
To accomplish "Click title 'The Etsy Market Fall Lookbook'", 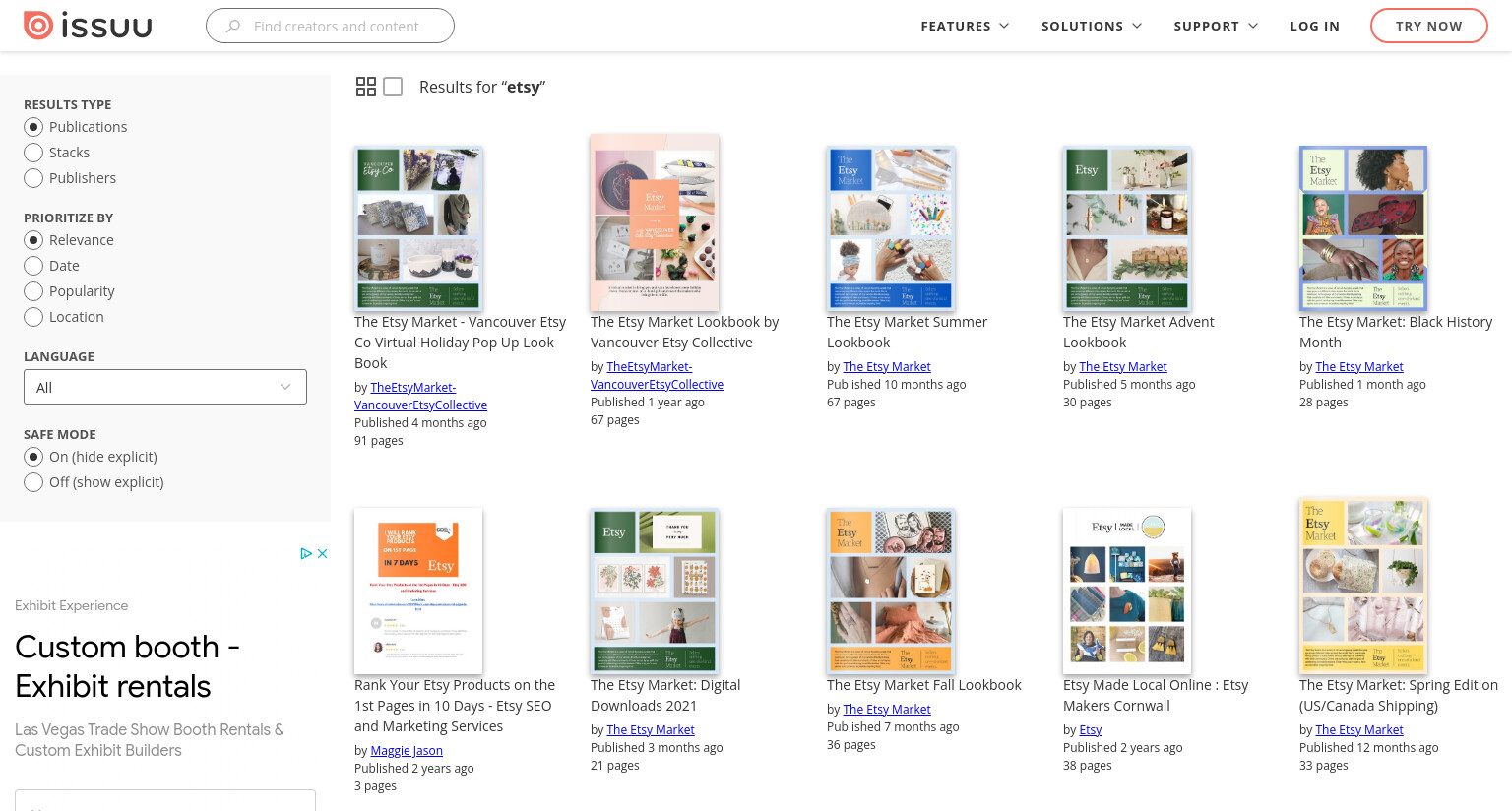I will [x=924, y=685].
